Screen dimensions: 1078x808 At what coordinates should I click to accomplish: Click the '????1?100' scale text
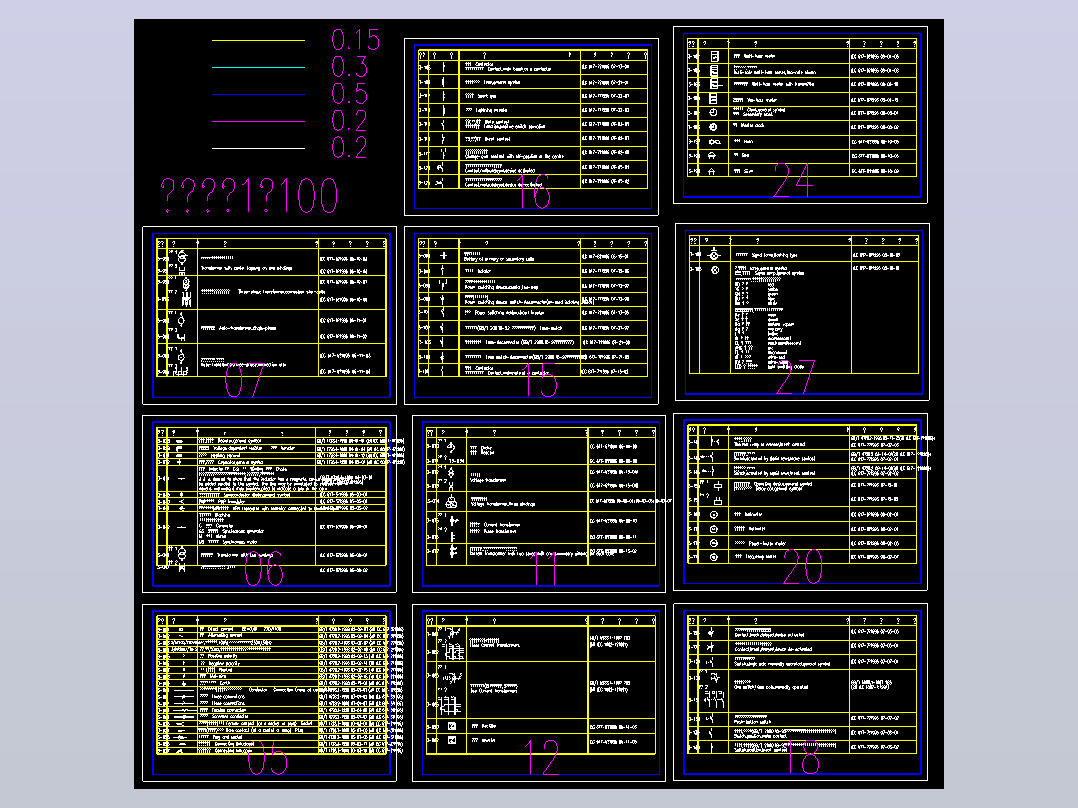tap(250, 195)
